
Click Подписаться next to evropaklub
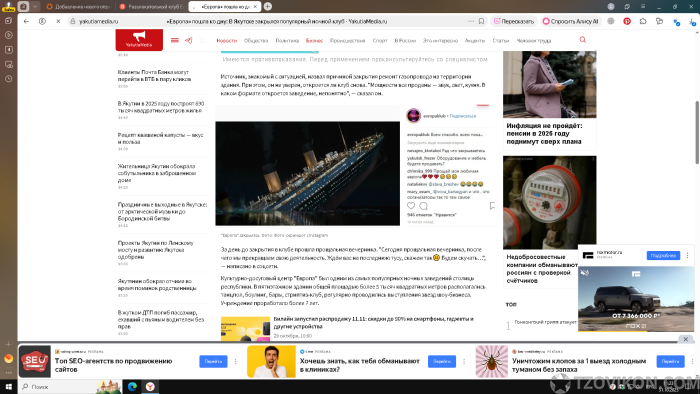click(462, 116)
